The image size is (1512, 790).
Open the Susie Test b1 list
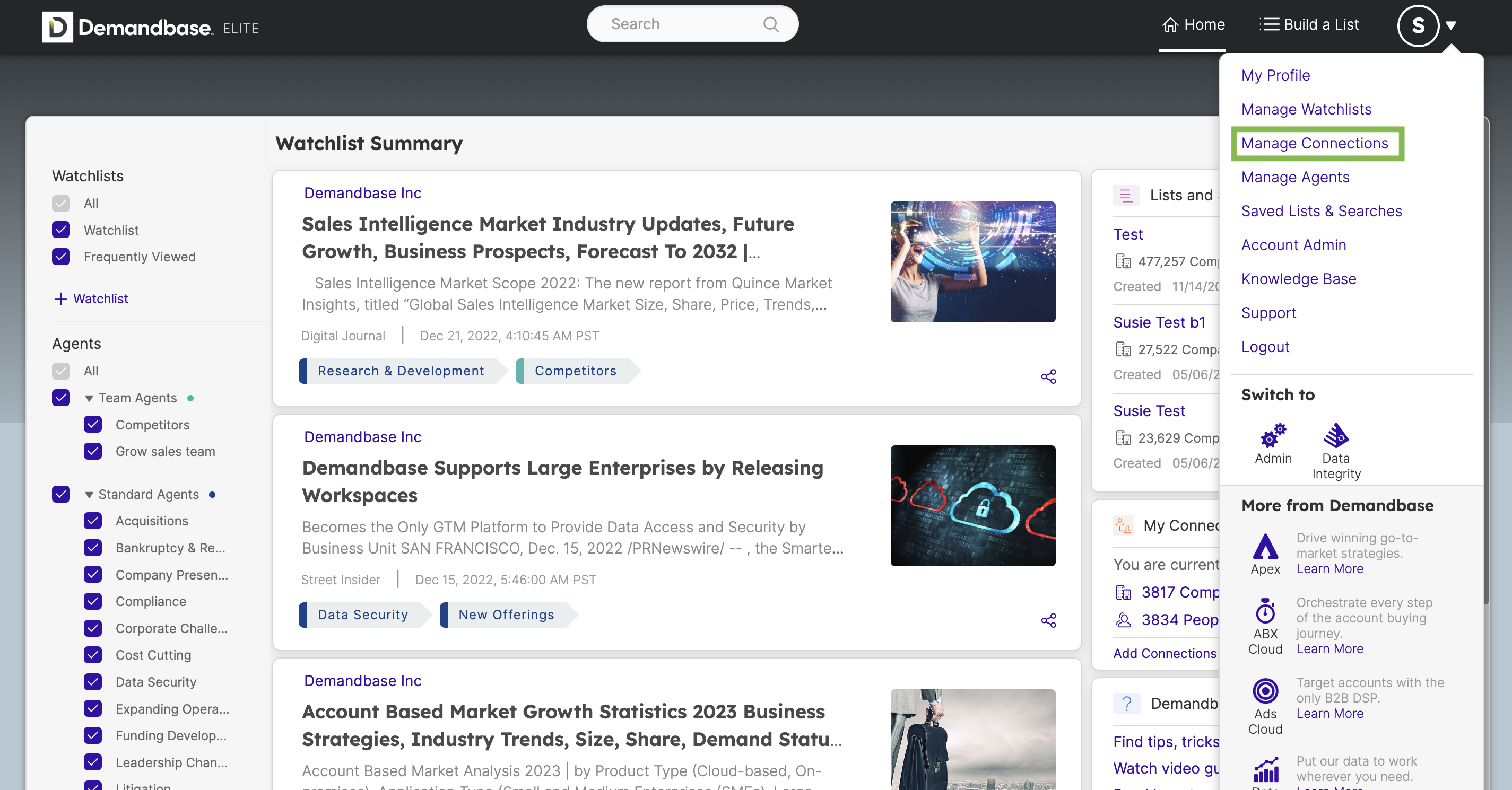1159,322
